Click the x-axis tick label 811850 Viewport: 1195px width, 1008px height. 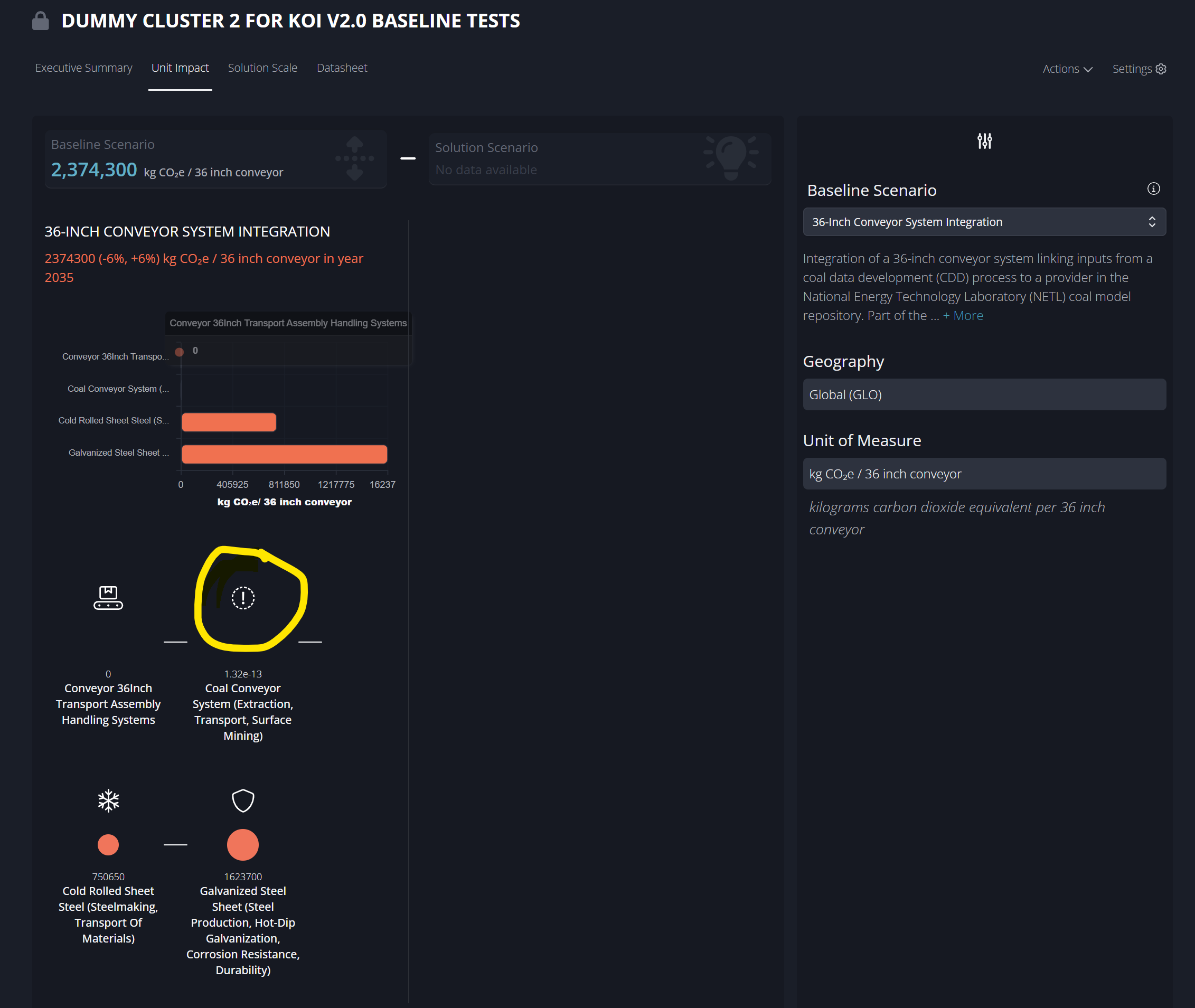284,485
